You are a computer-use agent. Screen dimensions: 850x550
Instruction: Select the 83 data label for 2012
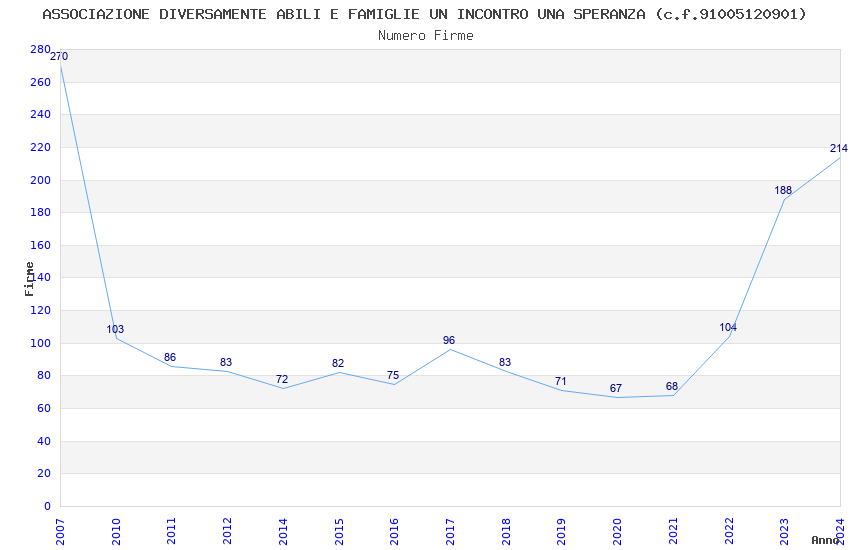[226, 362]
